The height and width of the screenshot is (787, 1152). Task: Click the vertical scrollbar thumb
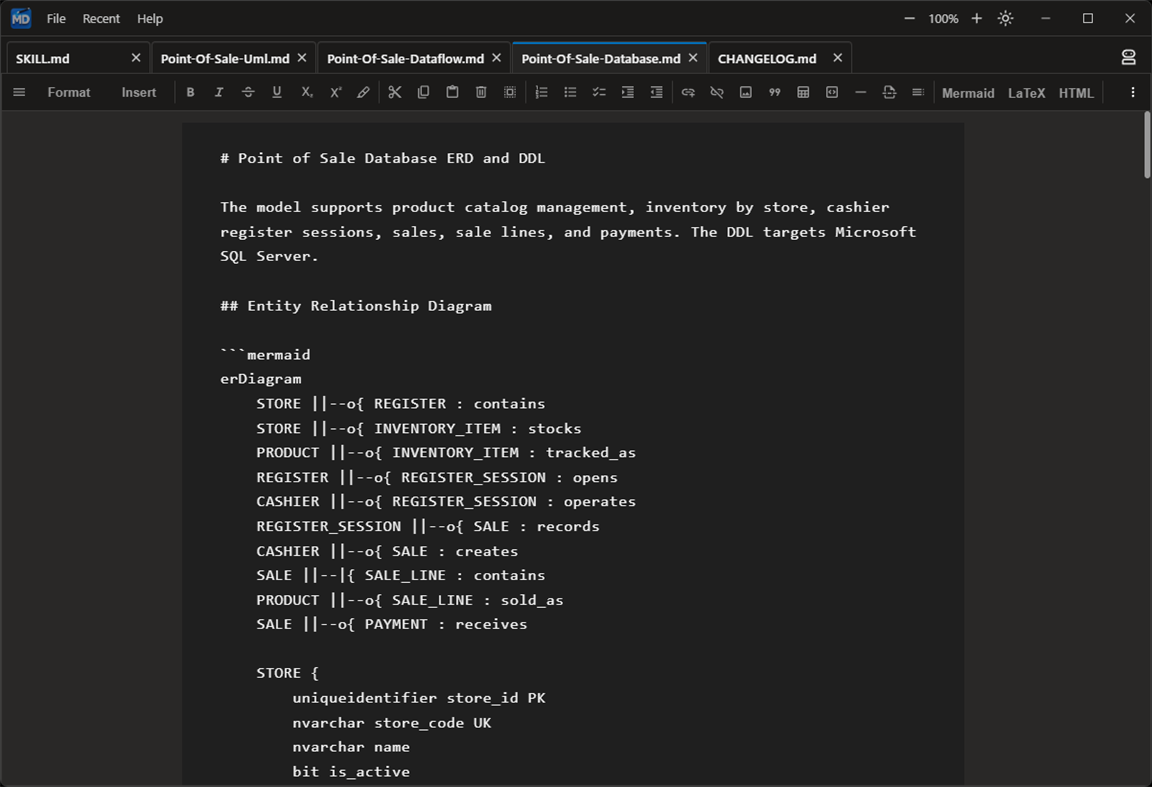[x=1147, y=145]
